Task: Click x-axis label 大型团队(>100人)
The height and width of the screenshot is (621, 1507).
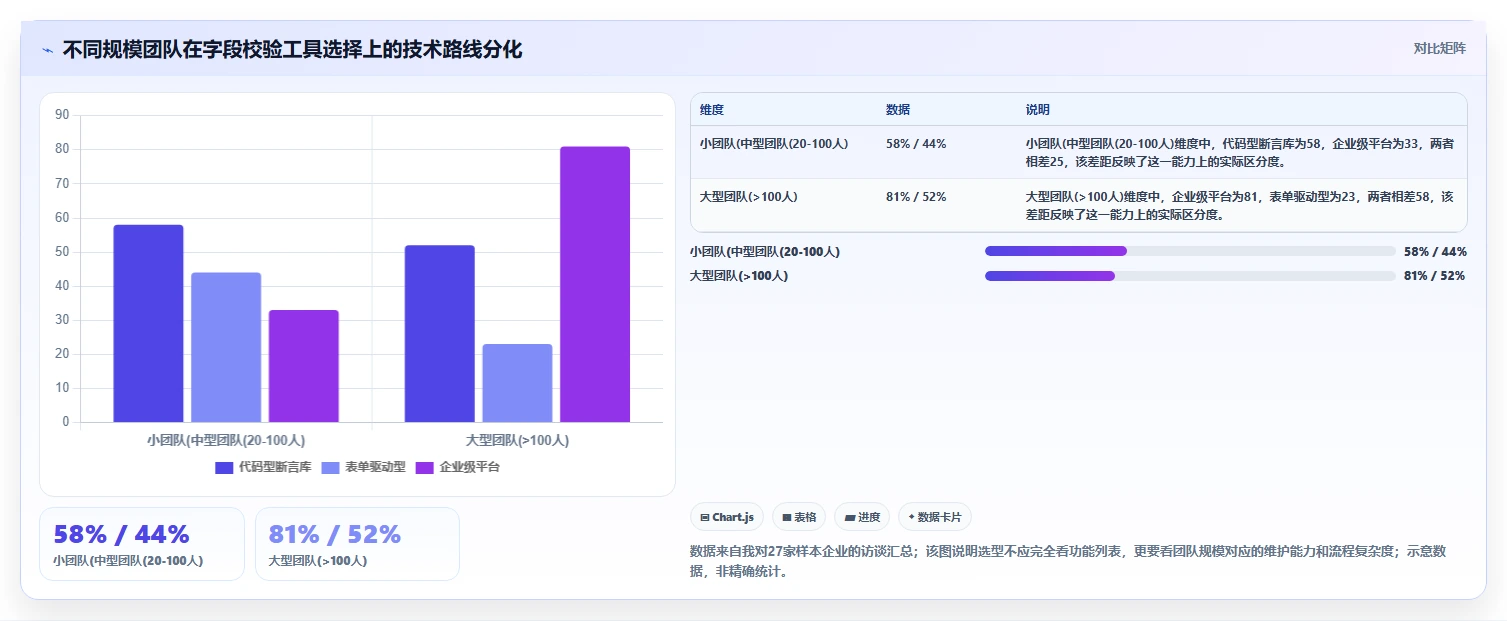Action: (517, 439)
